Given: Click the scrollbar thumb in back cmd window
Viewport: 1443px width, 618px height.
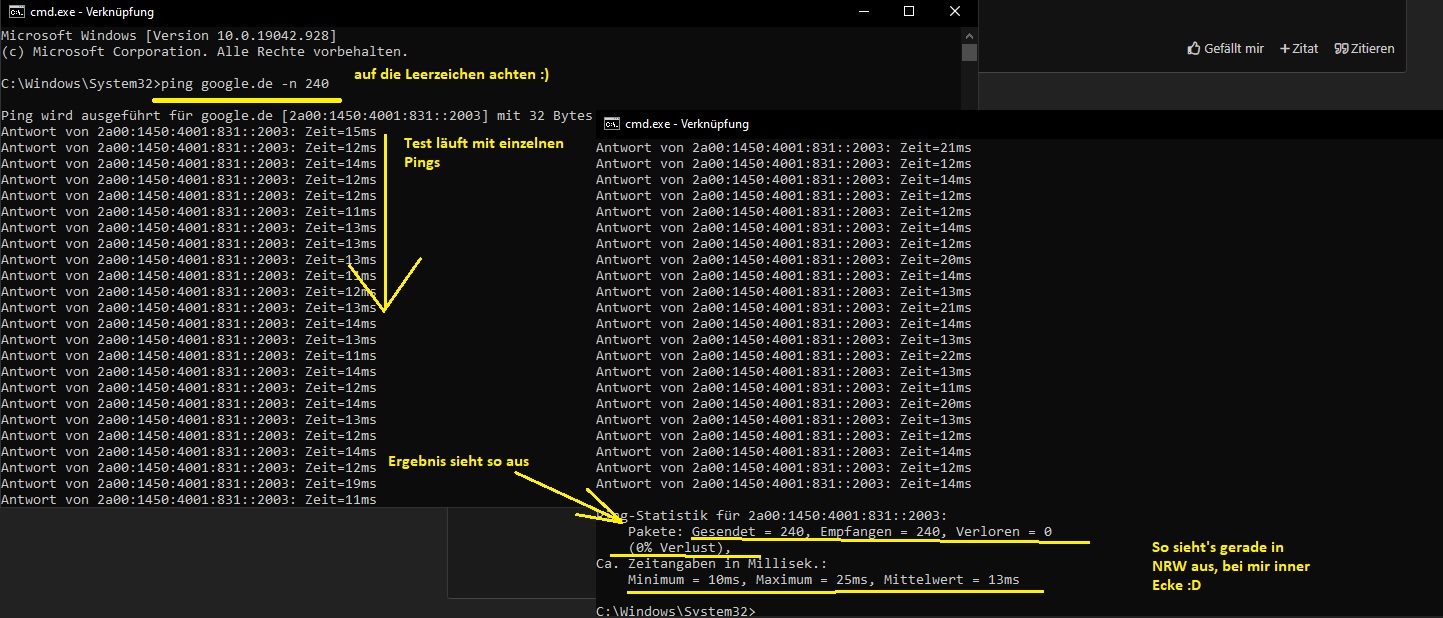Looking at the screenshot, I should pos(969,52).
